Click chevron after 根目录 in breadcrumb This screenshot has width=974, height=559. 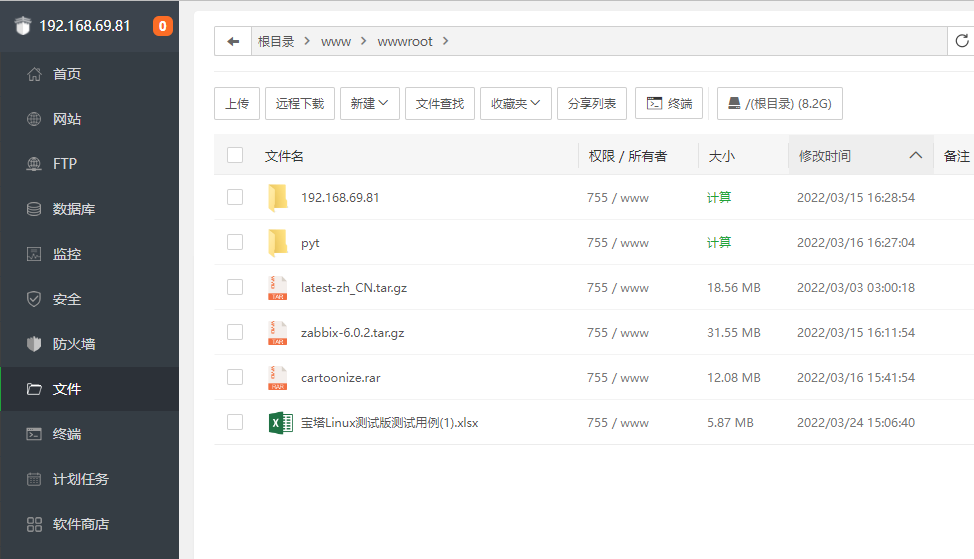(x=307, y=41)
